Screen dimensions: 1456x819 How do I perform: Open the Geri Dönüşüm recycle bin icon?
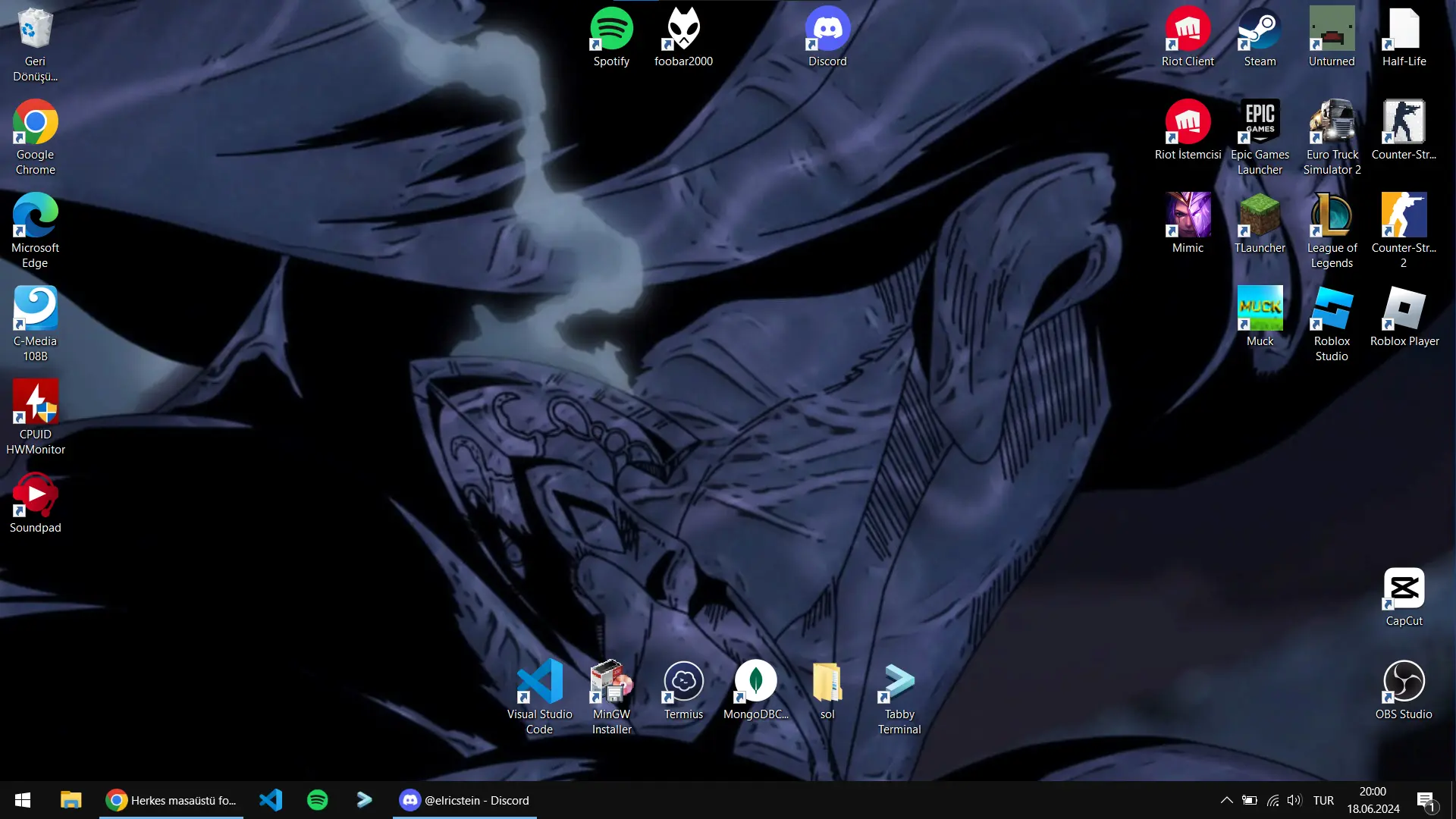point(35,44)
